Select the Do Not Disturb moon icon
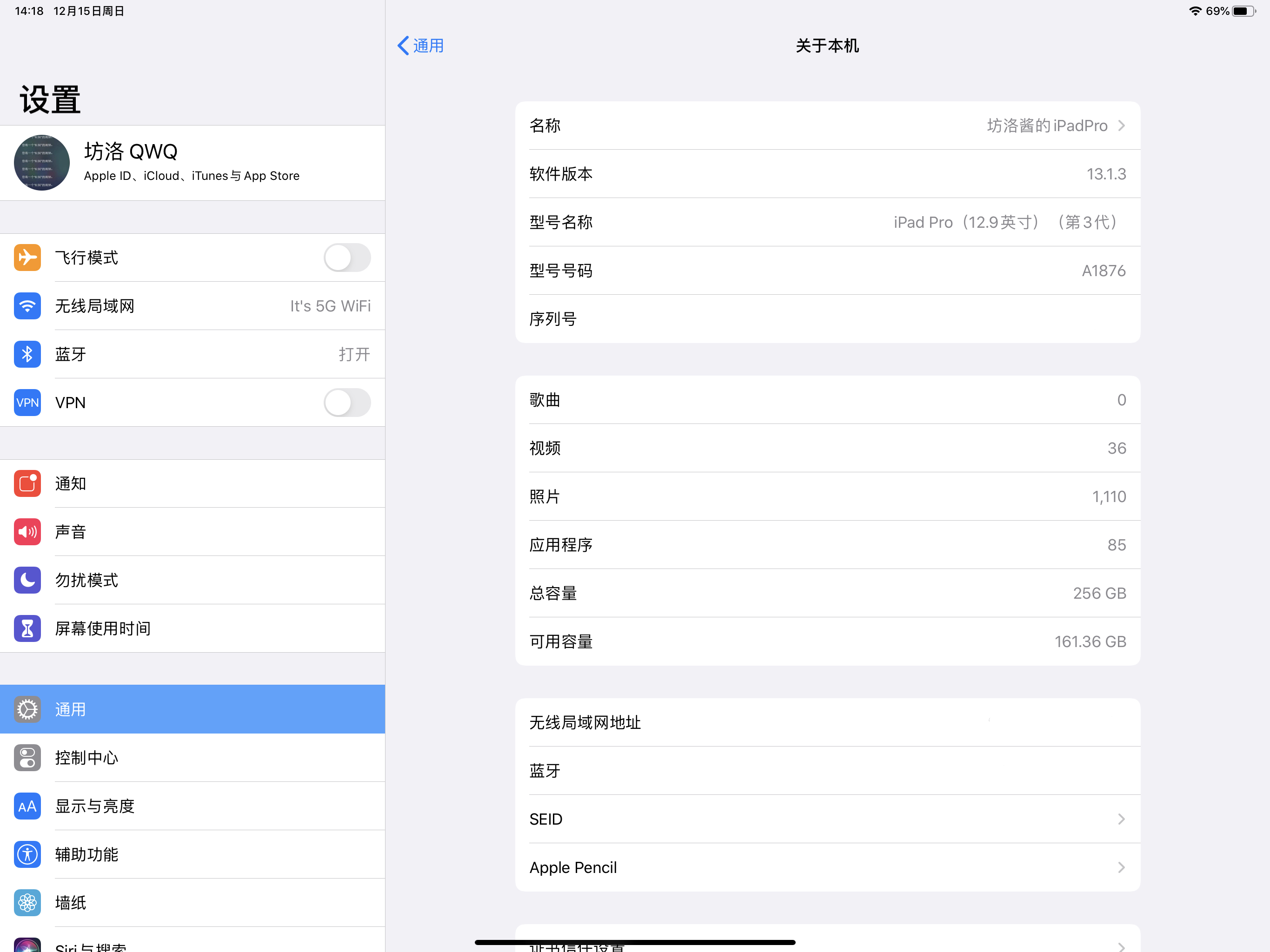 click(x=27, y=580)
